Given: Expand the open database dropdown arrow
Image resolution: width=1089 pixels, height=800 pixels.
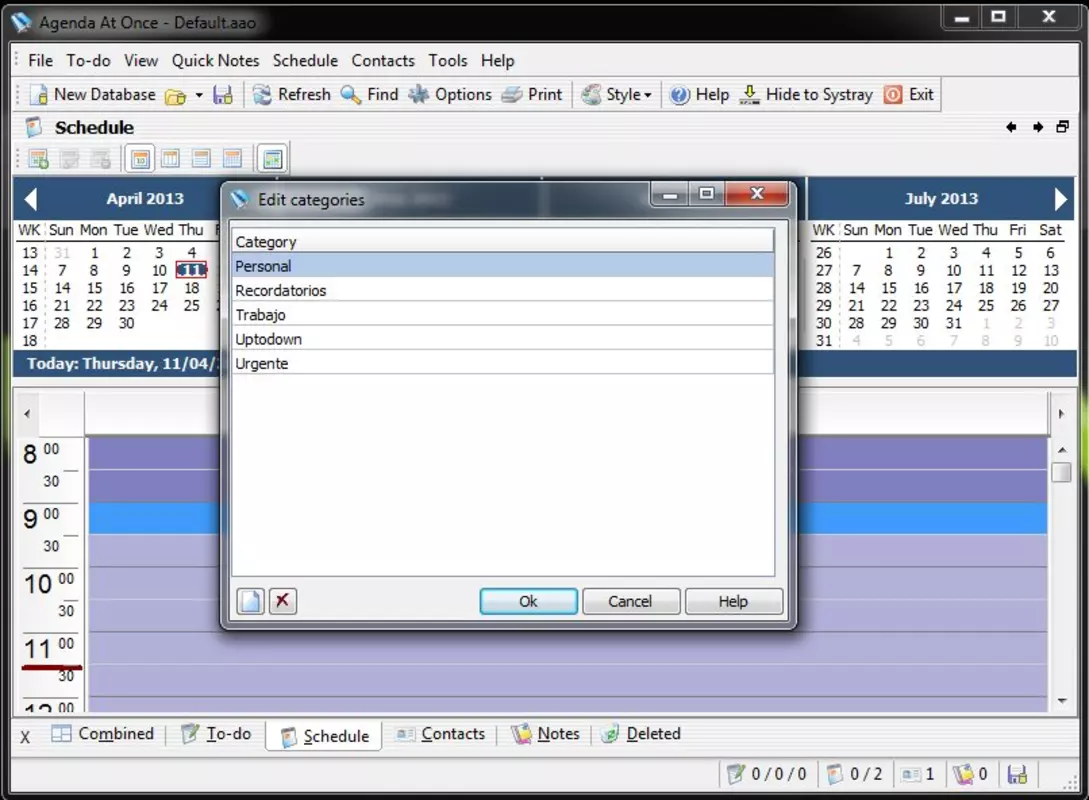Looking at the screenshot, I should pos(199,95).
